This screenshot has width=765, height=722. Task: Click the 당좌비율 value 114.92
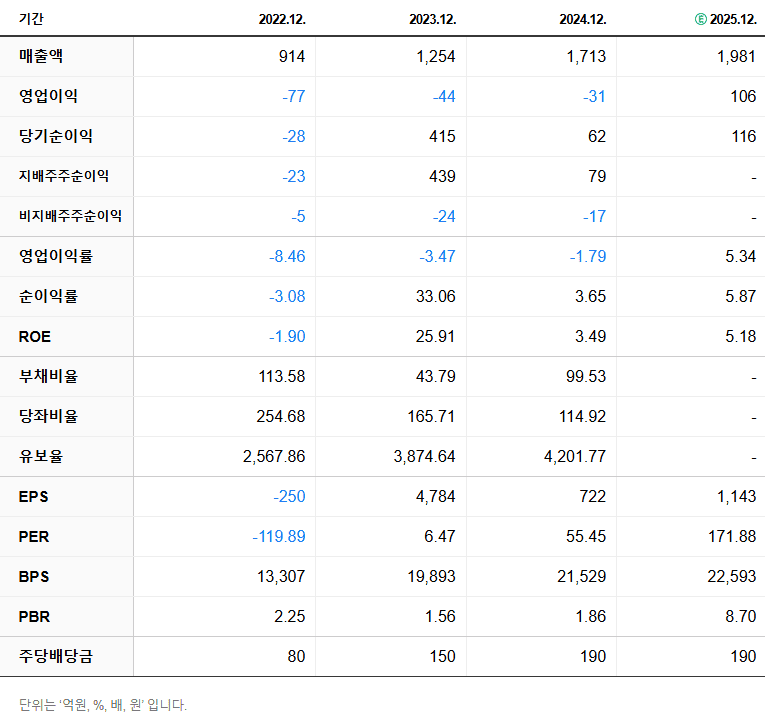point(583,417)
